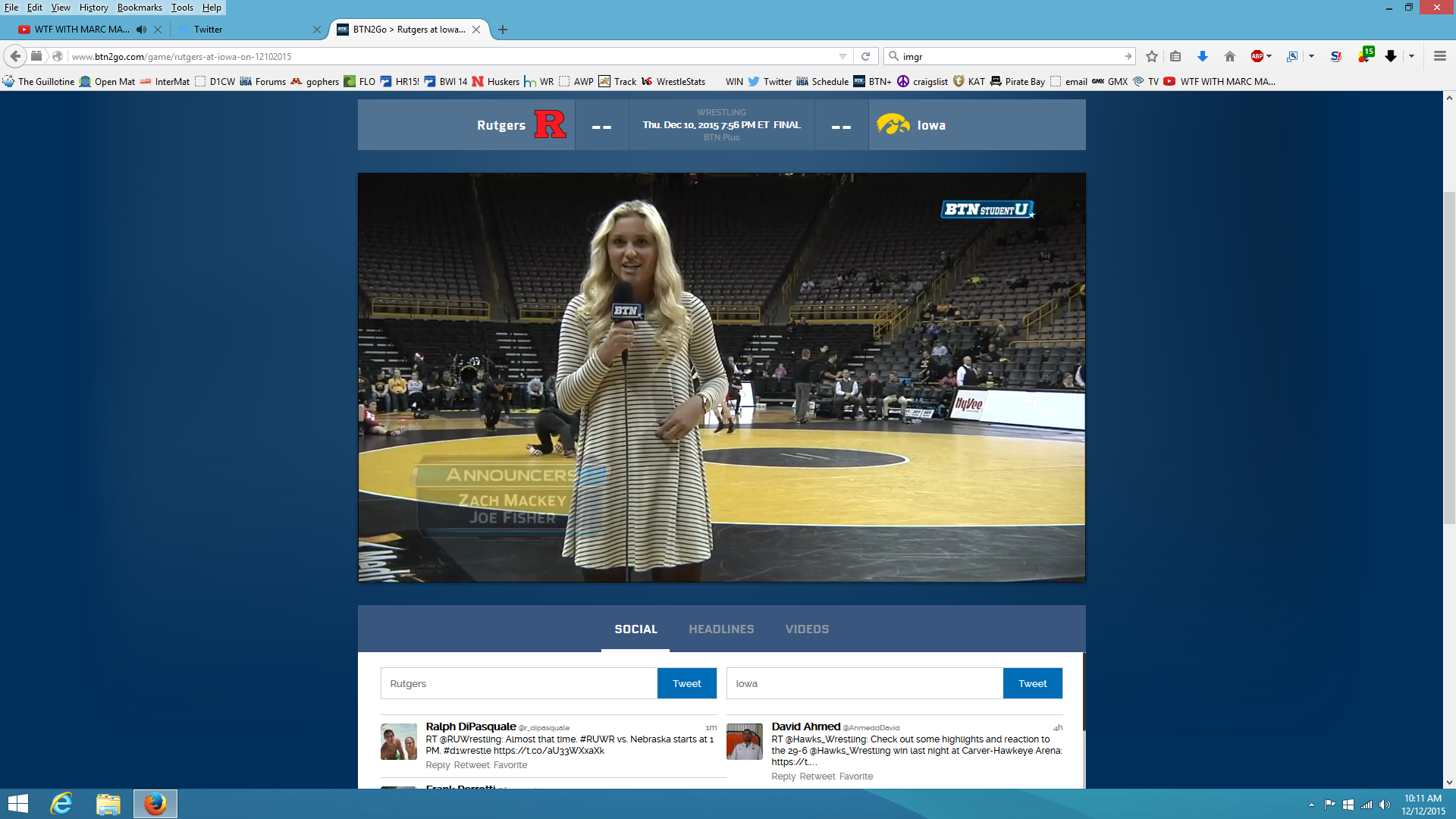Open the Windows Start button
This screenshot has height=819, width=1456.
click(17, 804)
